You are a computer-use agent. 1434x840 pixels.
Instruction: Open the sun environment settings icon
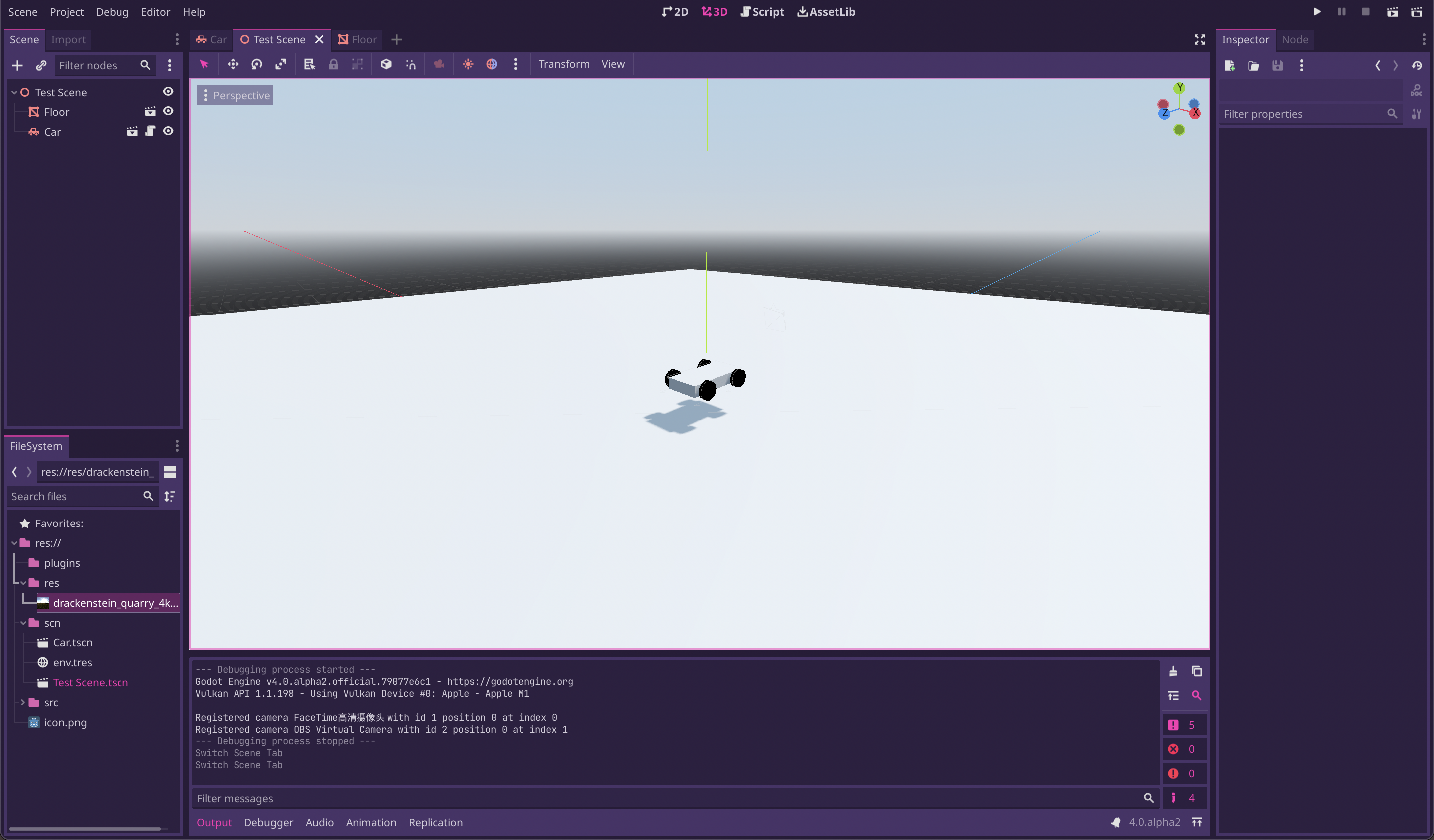click(x=468, y=64)
